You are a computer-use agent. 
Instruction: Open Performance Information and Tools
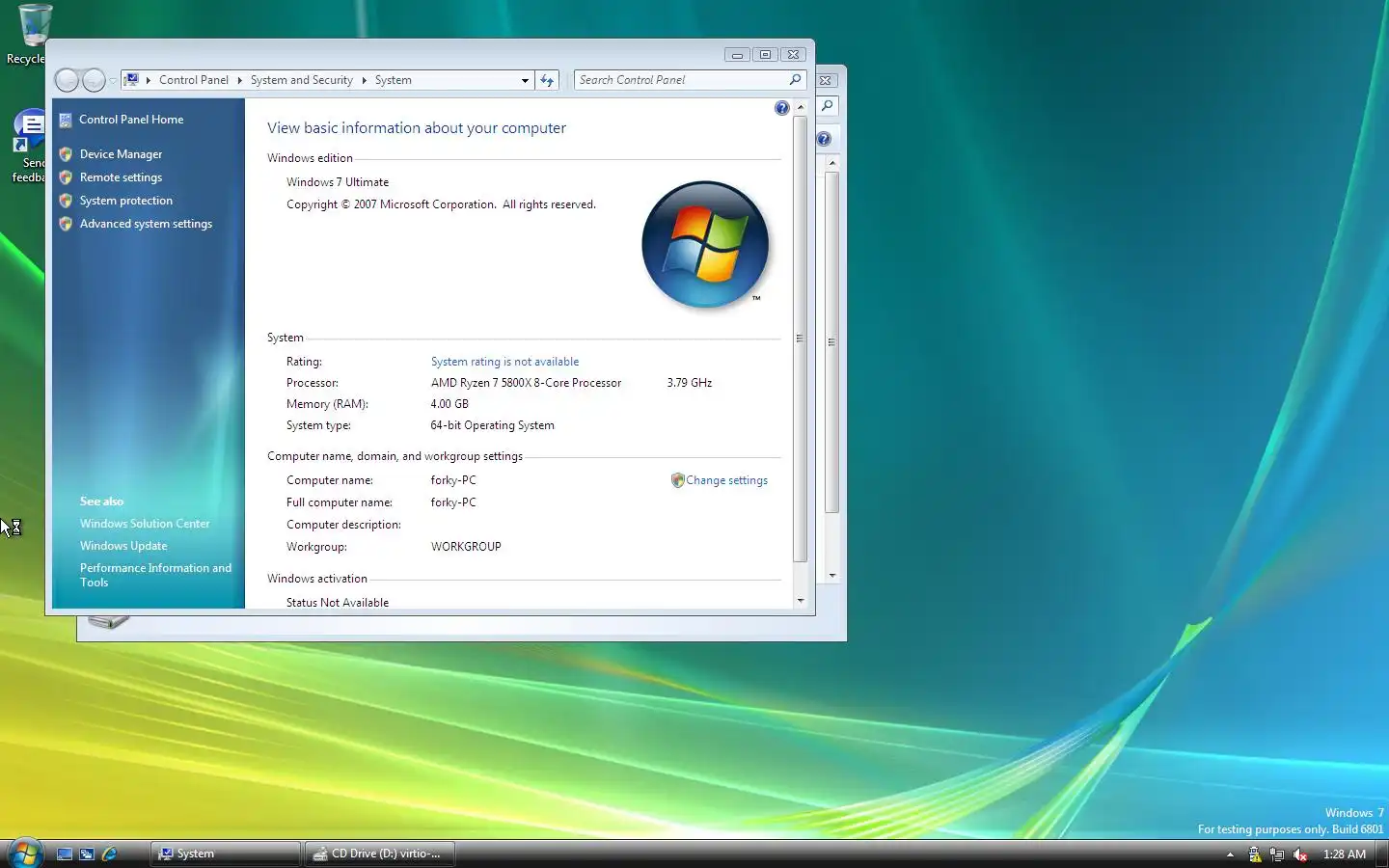coord(155,575)
